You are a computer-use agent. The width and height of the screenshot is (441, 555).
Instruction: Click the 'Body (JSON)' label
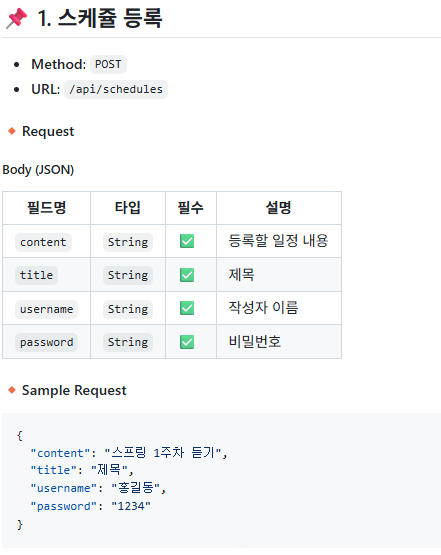[38, 170]
